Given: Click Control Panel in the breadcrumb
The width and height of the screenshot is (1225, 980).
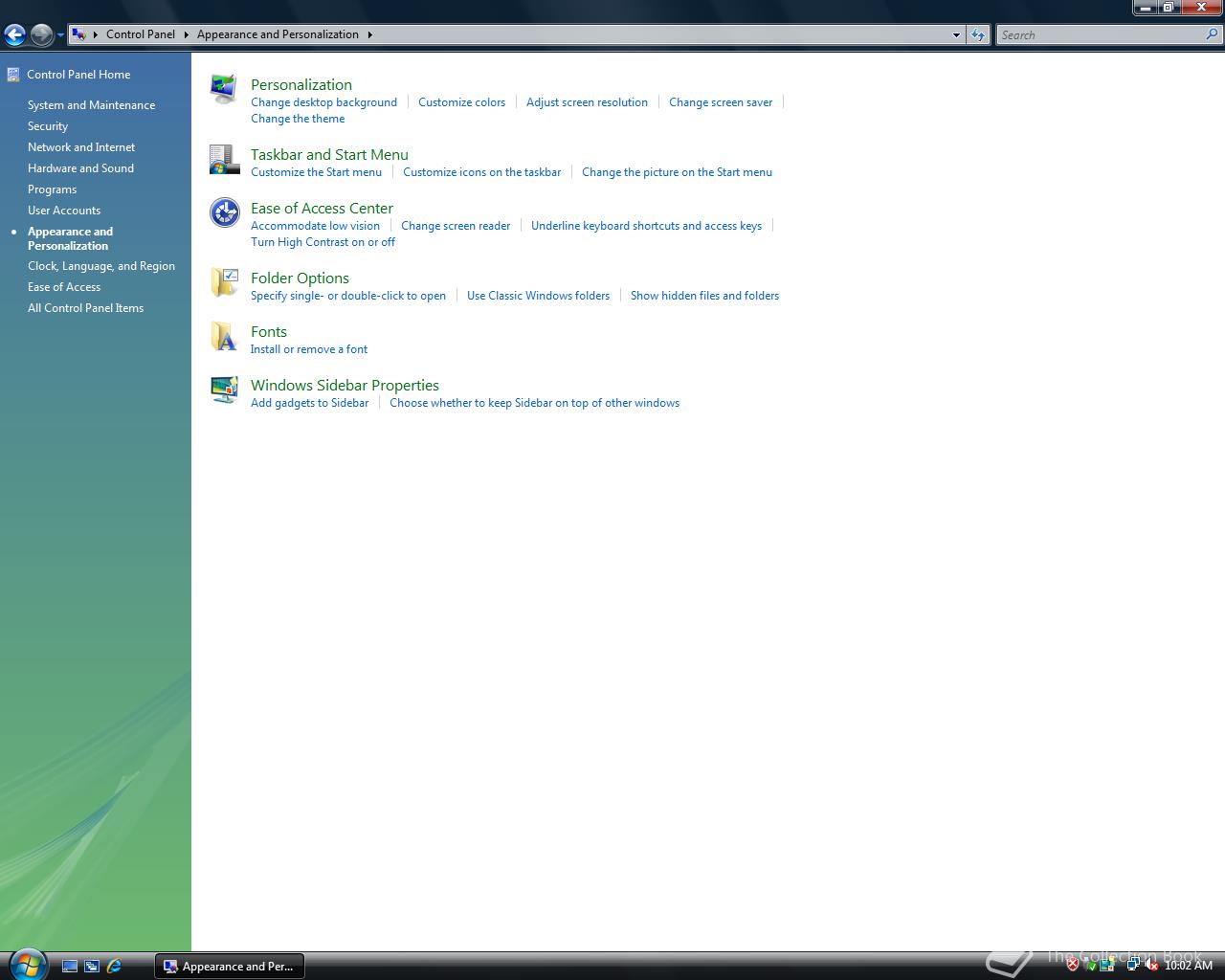Looking at the screenshot, I should (141, 34).
